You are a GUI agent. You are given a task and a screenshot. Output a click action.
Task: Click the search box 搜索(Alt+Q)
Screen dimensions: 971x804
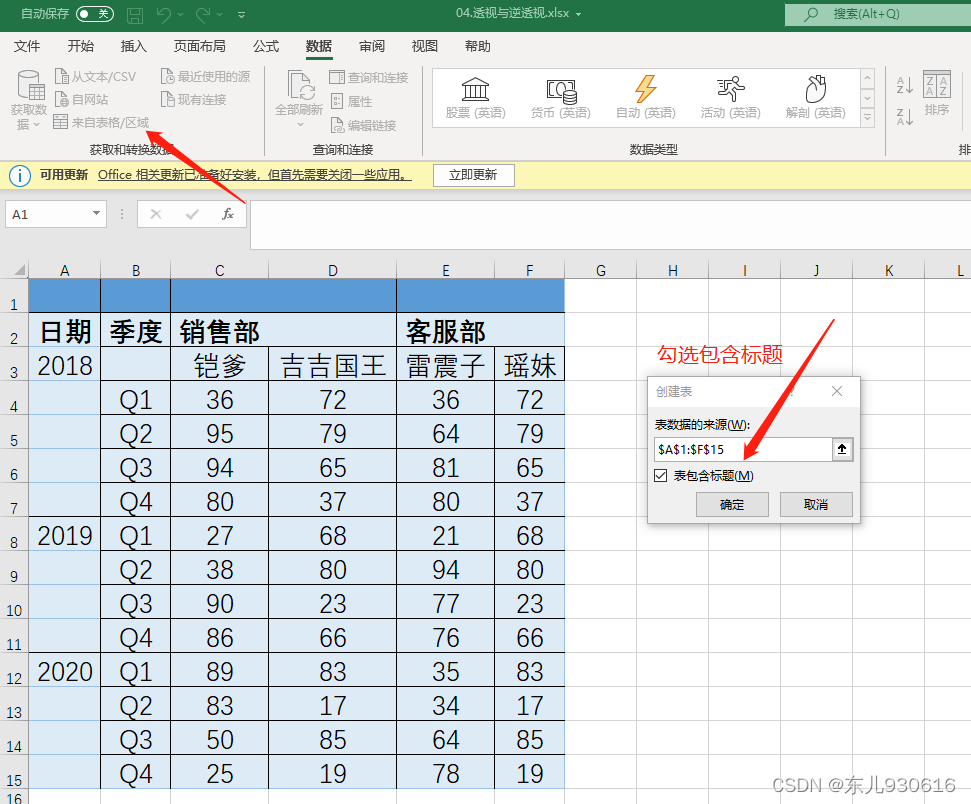click(877, 14)
